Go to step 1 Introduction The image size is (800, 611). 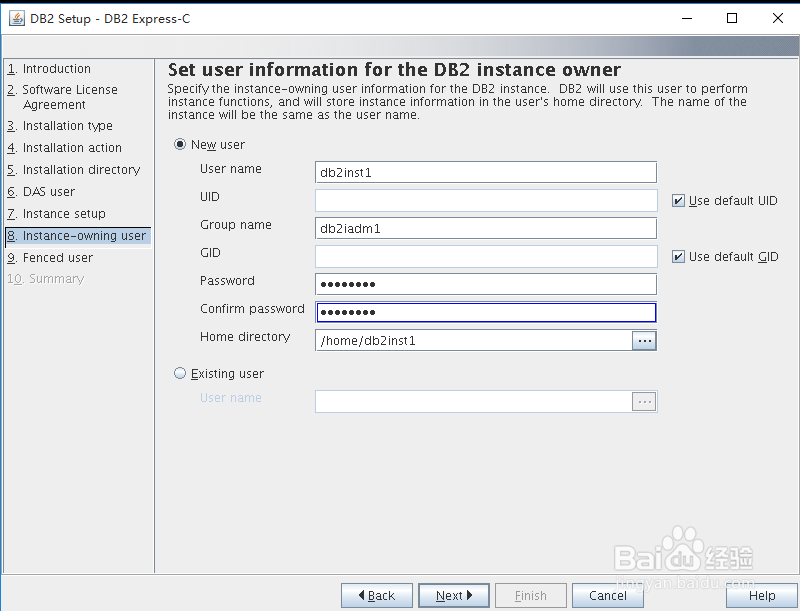pos(49,68)
